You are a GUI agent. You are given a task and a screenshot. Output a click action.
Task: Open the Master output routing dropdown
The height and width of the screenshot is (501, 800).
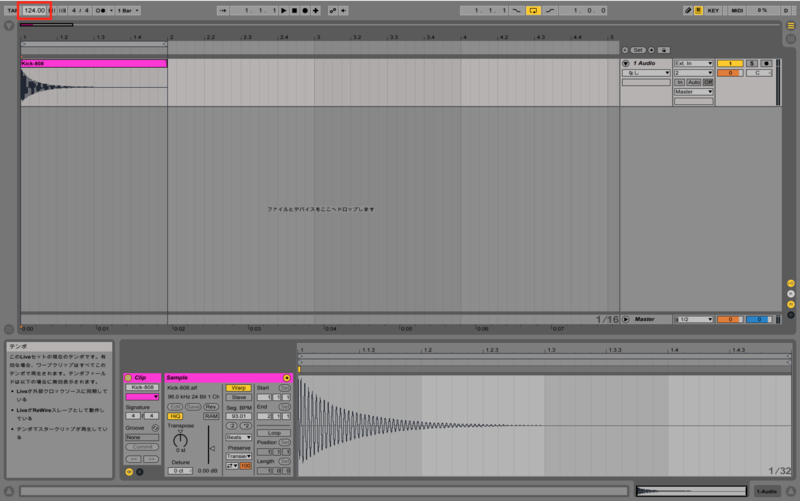(x=693, y=92)
